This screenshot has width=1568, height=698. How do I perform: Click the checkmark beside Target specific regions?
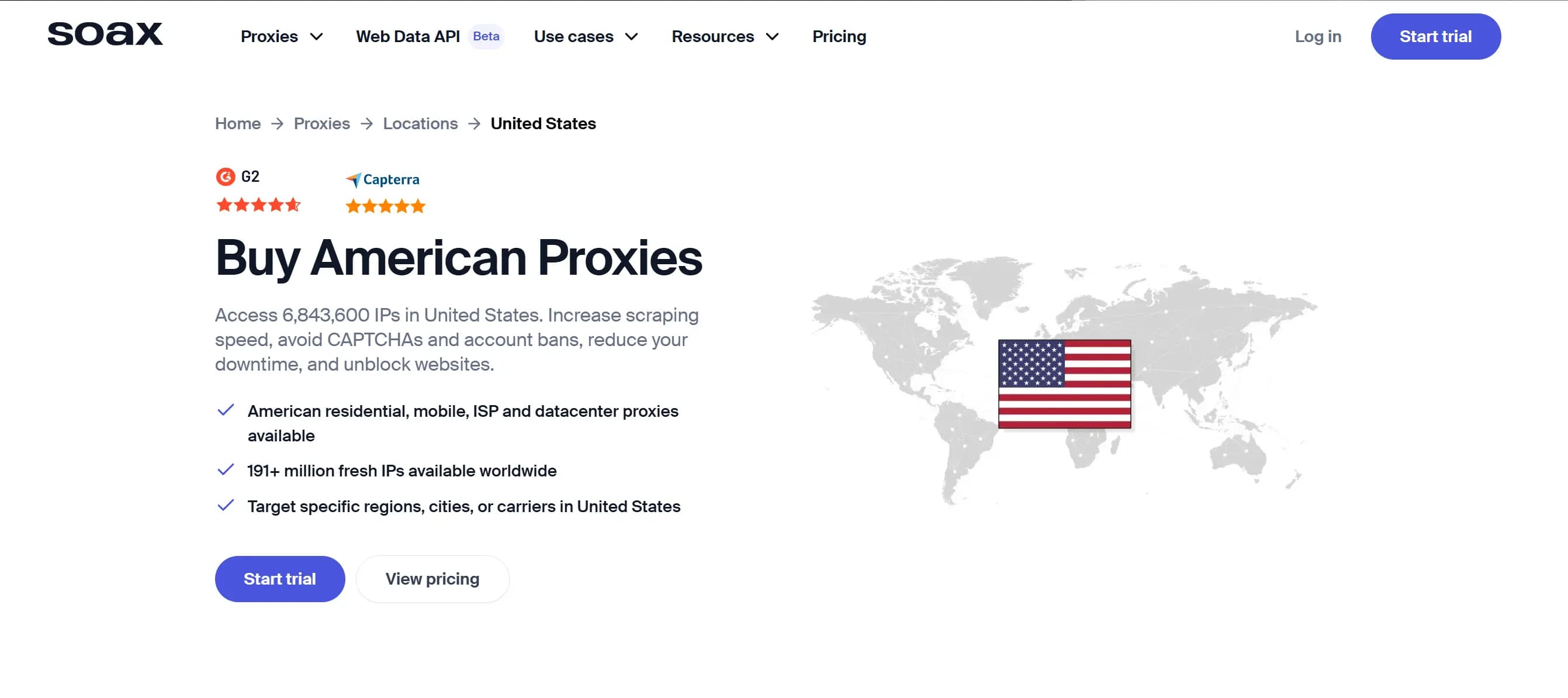click(226, 506)
